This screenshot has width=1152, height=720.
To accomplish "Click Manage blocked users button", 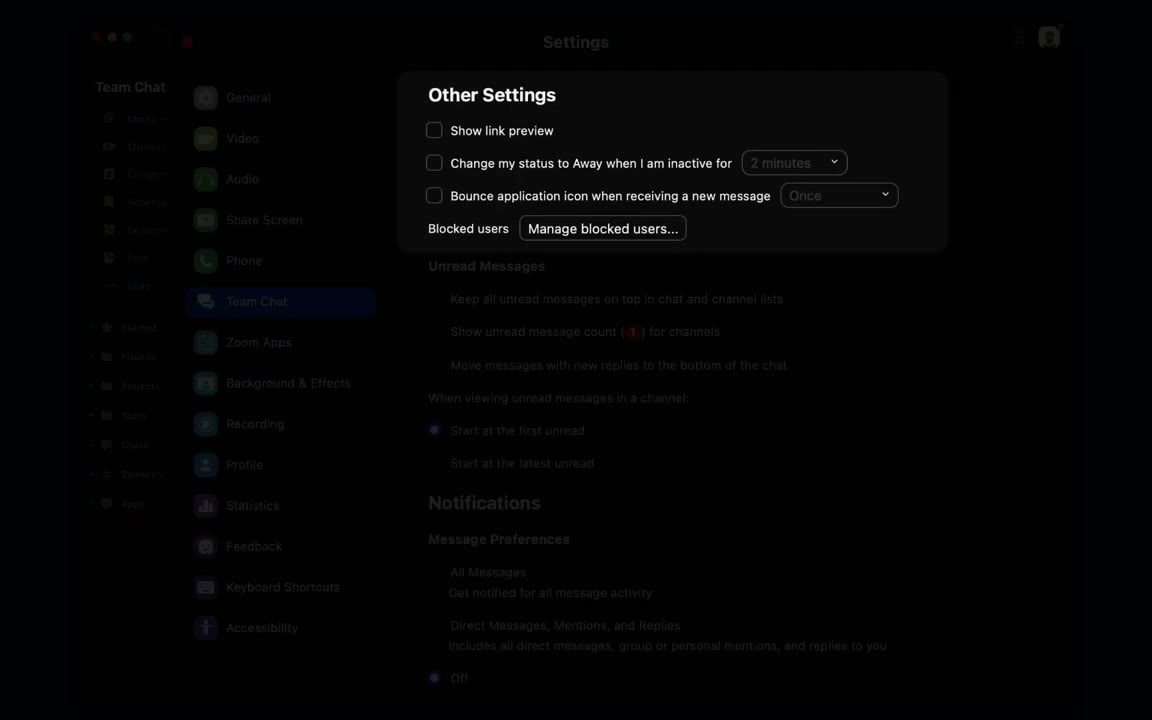I will pyautogui.click(x=602, y=228).
